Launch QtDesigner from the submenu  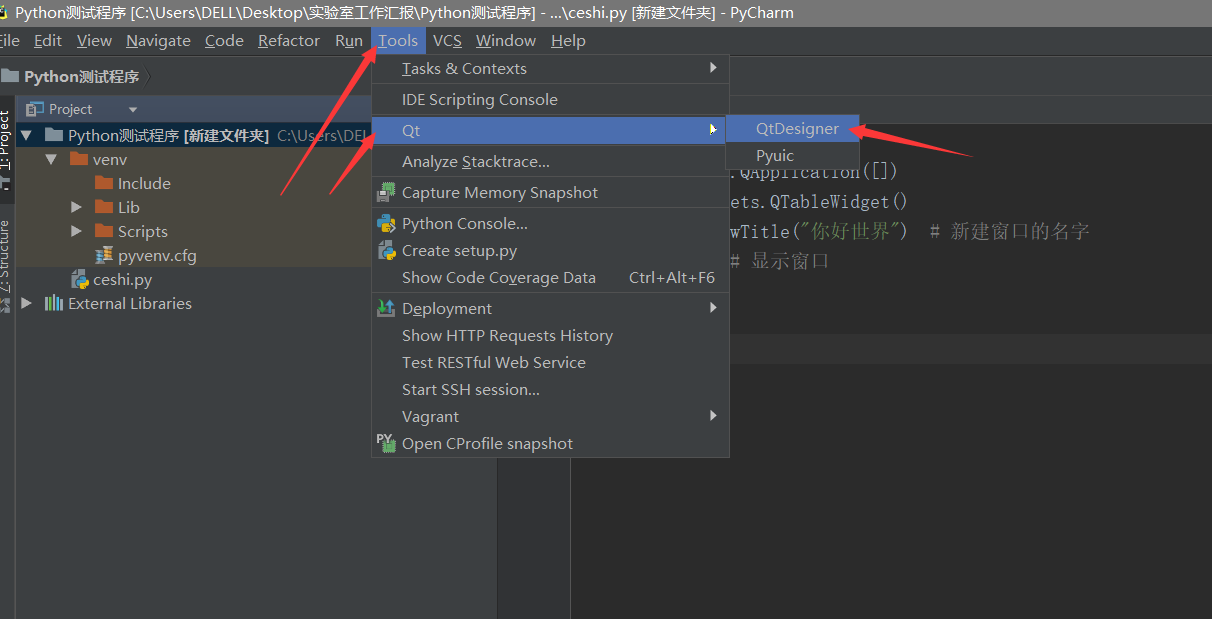pyautogui.click(x=793, y=128)
